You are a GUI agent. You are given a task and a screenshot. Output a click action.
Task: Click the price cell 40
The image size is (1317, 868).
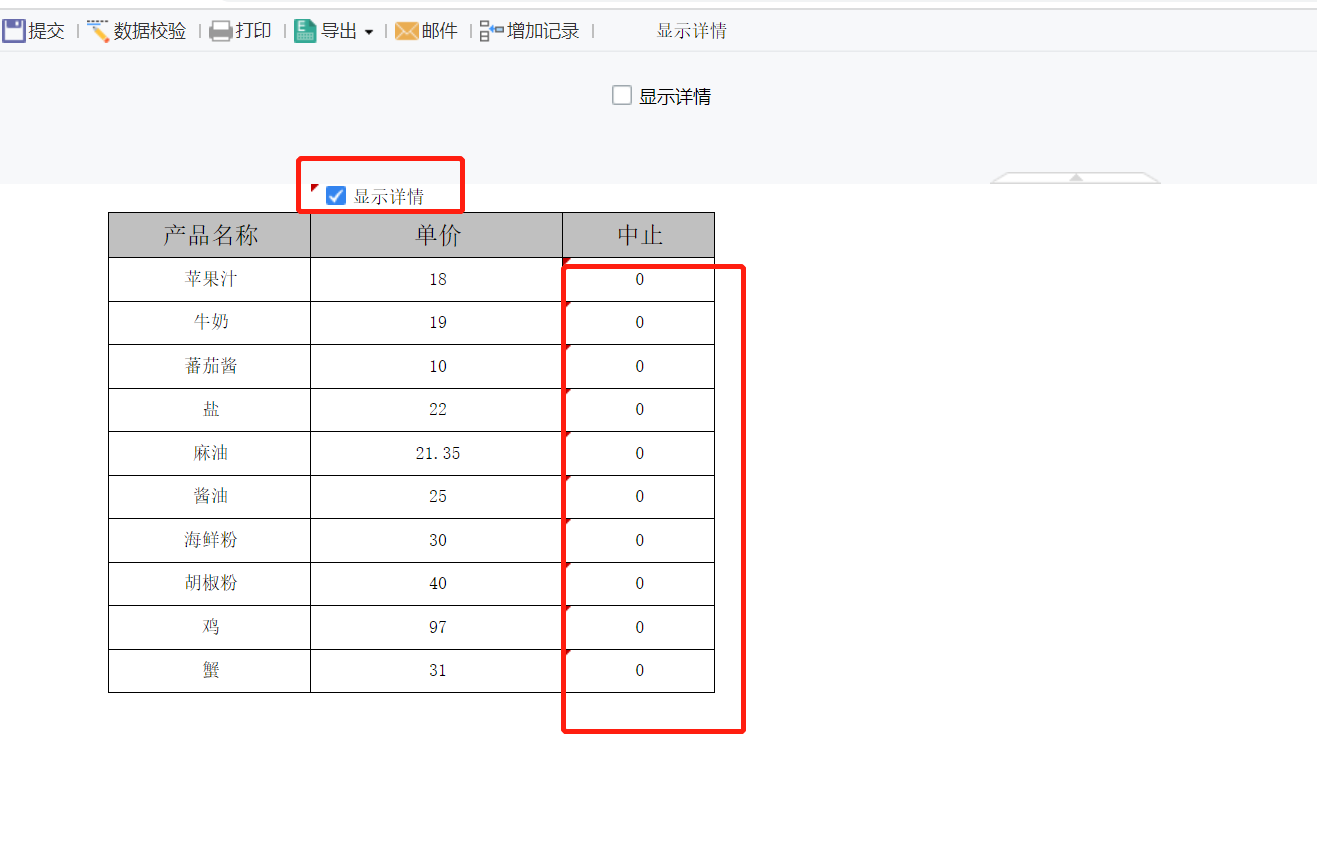click(x=437, y=583)
